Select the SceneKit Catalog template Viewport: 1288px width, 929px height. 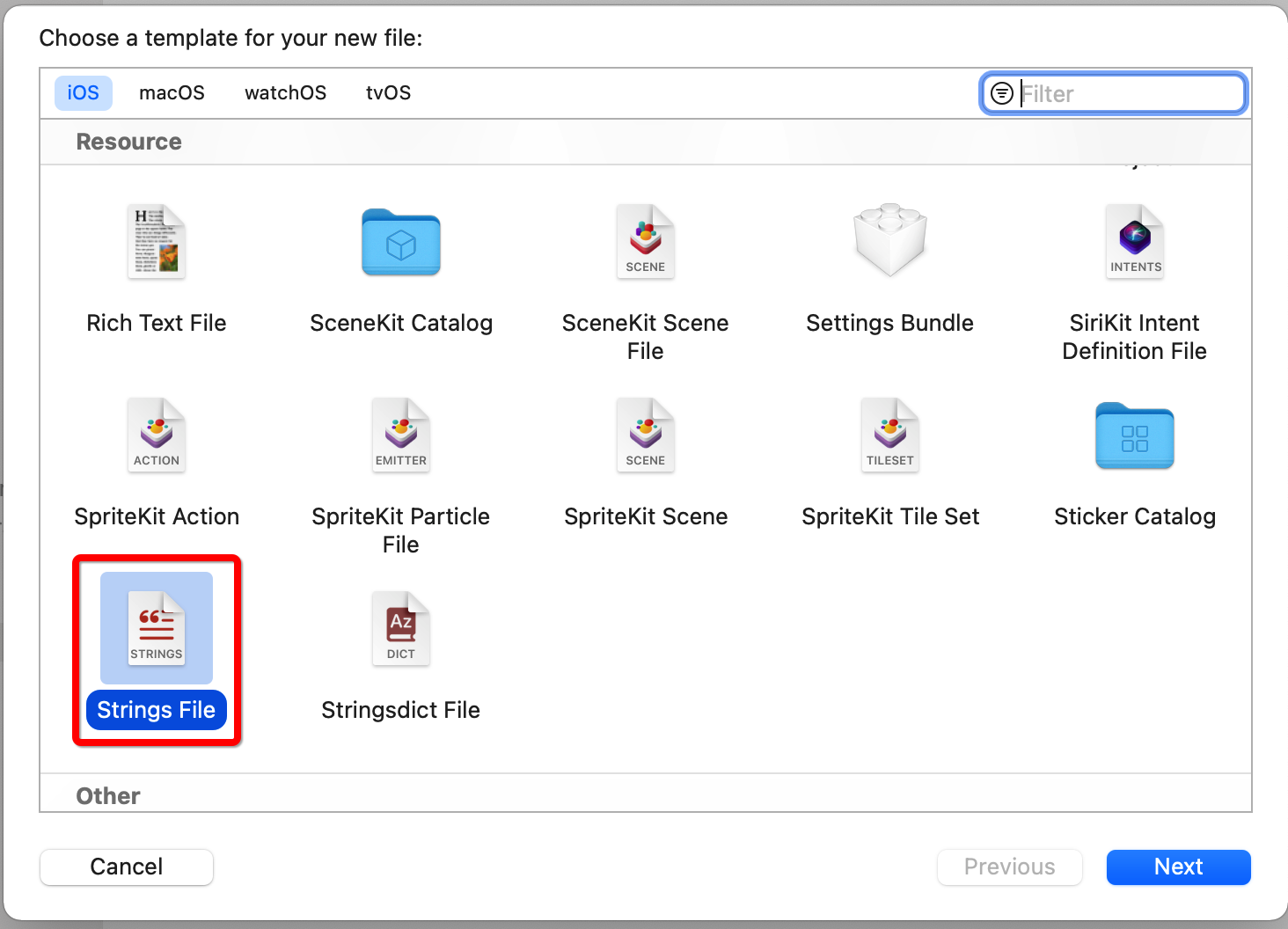[400, 264]
